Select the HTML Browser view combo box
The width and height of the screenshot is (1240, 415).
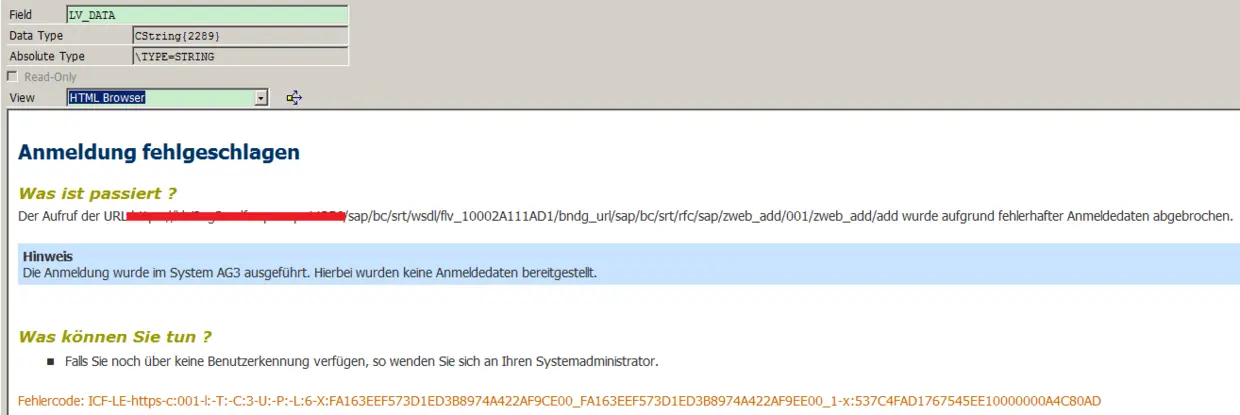(168, 97)
